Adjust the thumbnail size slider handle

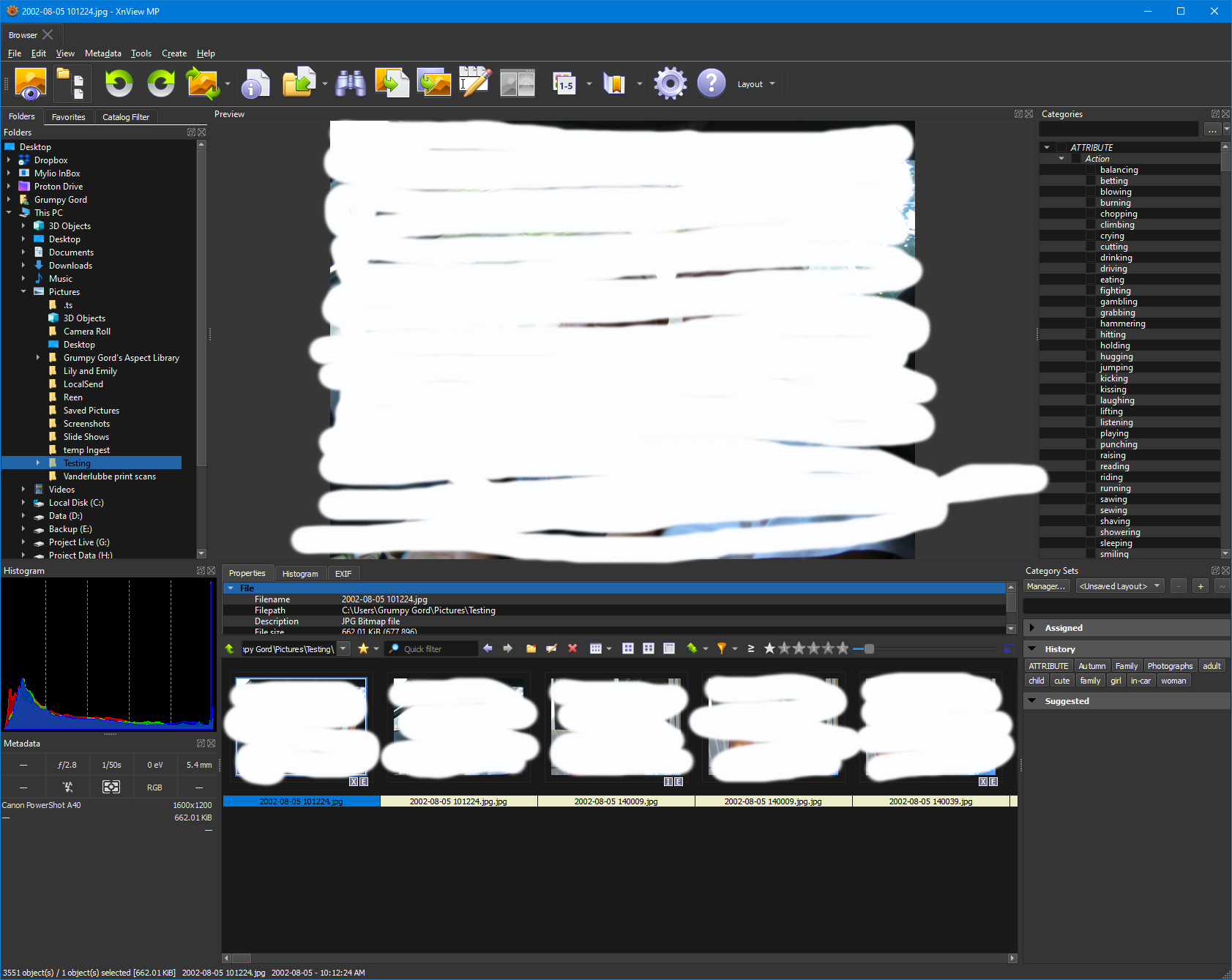(x=869, y=648)
